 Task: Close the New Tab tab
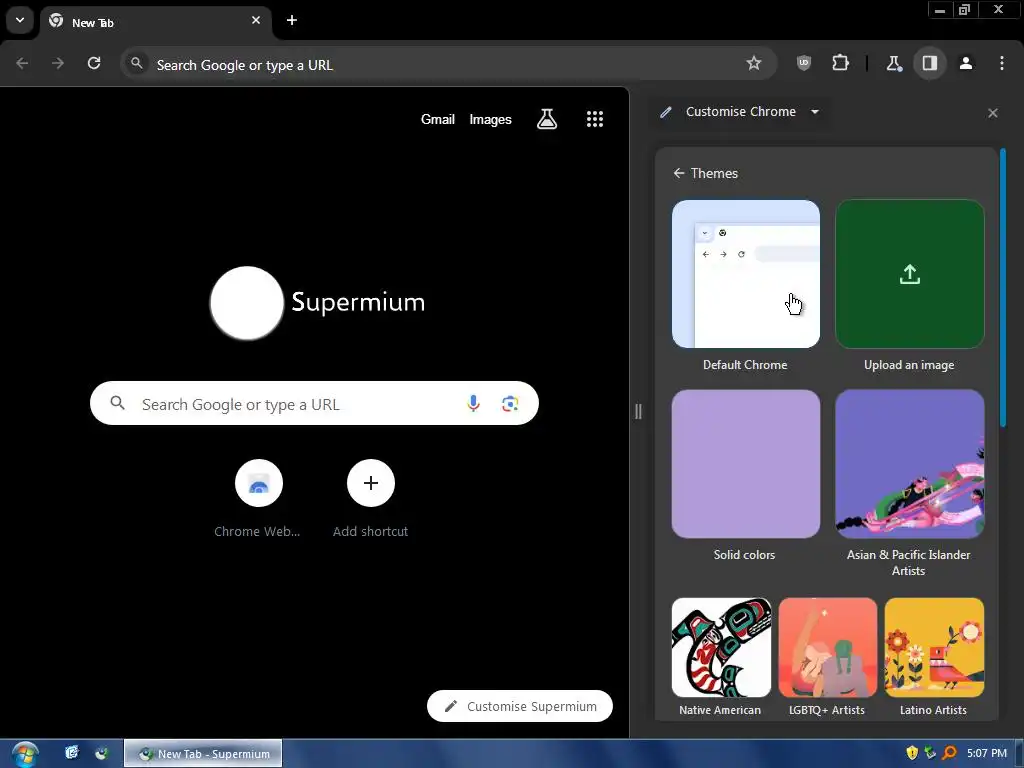(x=256, y=20)
